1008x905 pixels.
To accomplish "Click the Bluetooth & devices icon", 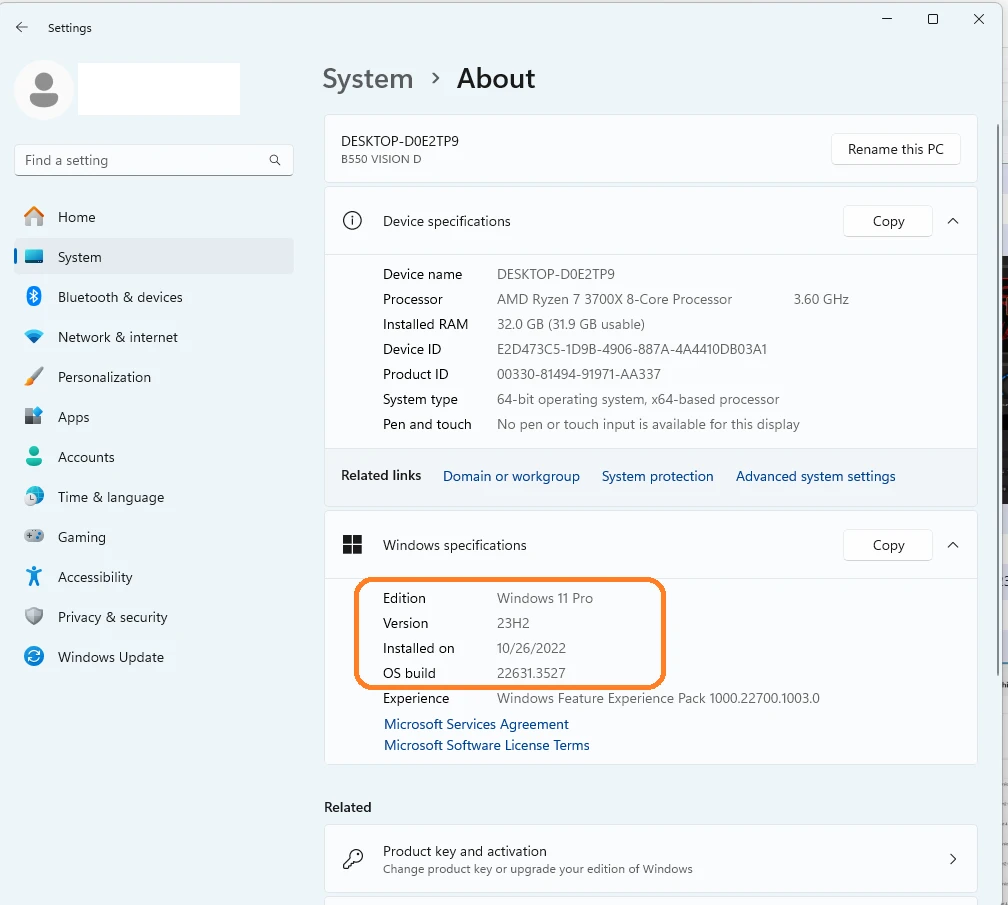I will (34, 297).
